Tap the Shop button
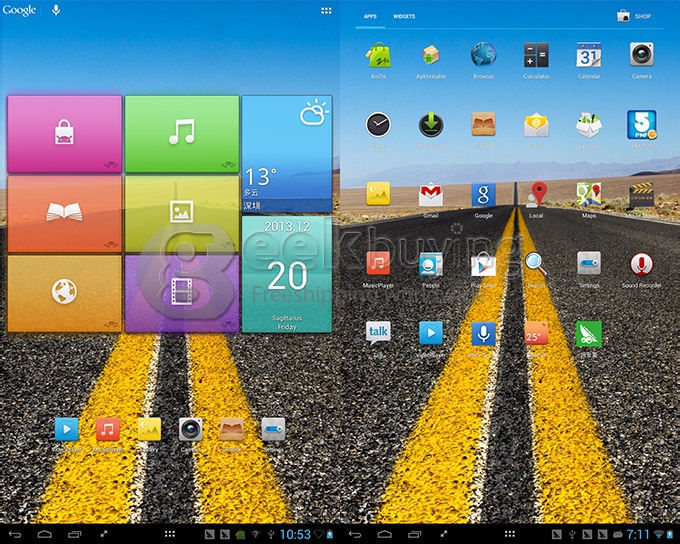This screenshot has height=544, width=680. pos(634,16)
